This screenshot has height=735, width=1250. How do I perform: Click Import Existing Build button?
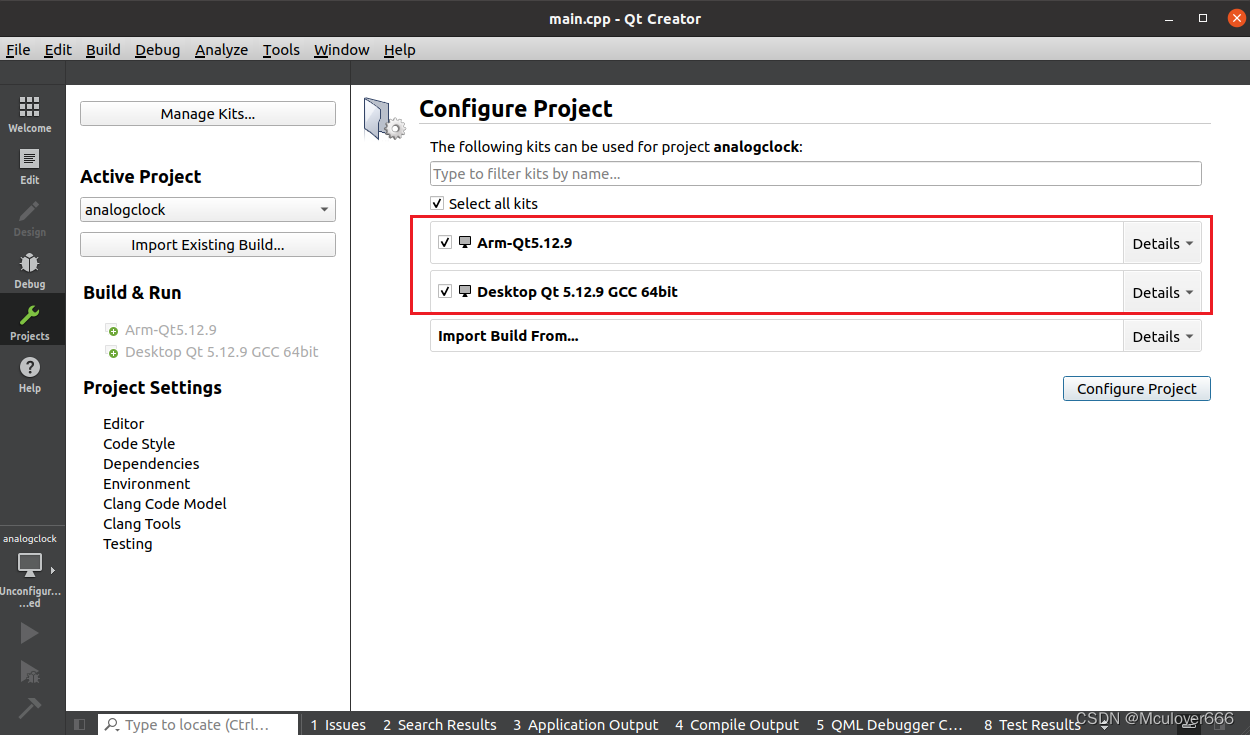point(208,245)
